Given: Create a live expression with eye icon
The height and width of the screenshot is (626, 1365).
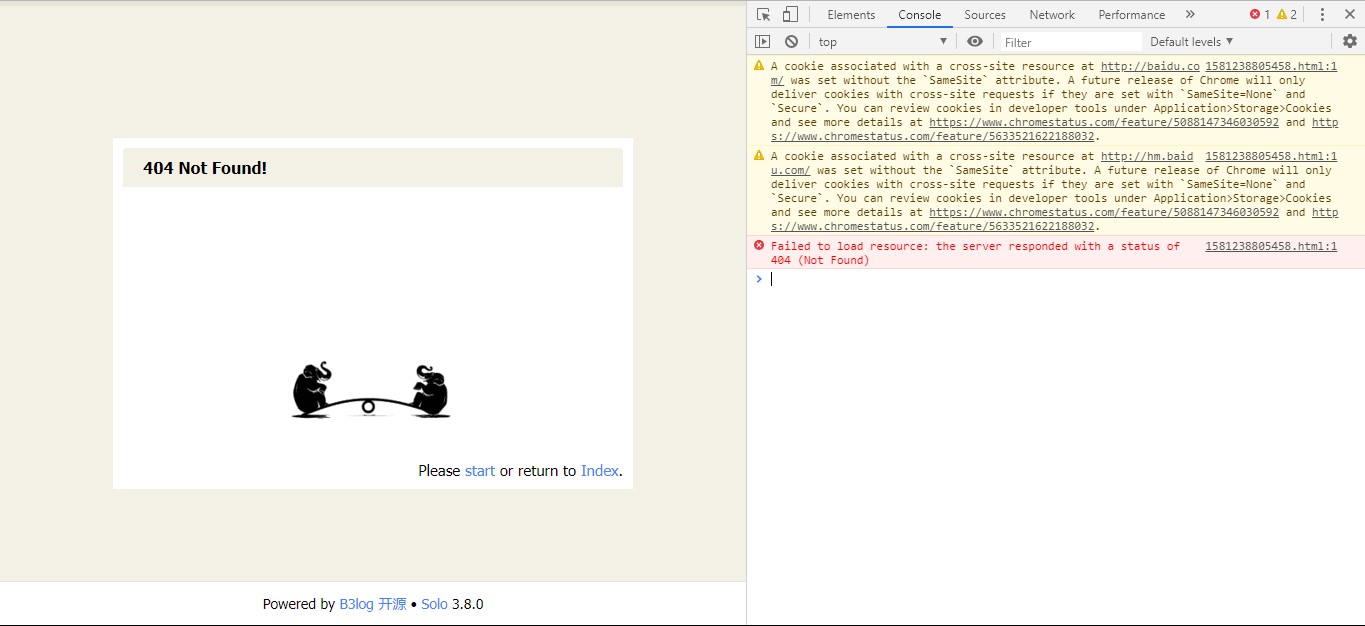Looking at the screenshot, I should click(x=975, y=41).
